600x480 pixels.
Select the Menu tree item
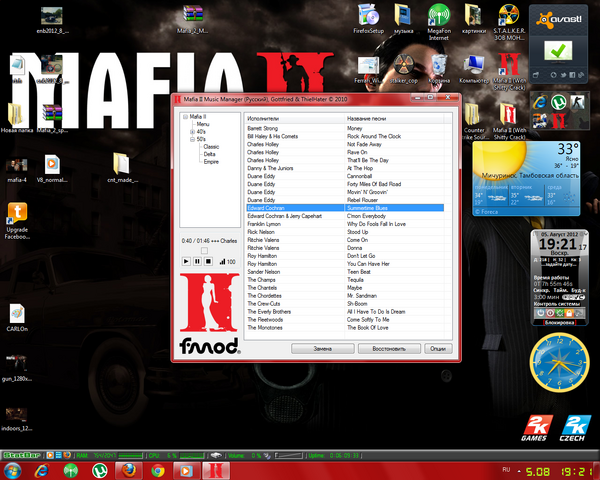[202, 124]
